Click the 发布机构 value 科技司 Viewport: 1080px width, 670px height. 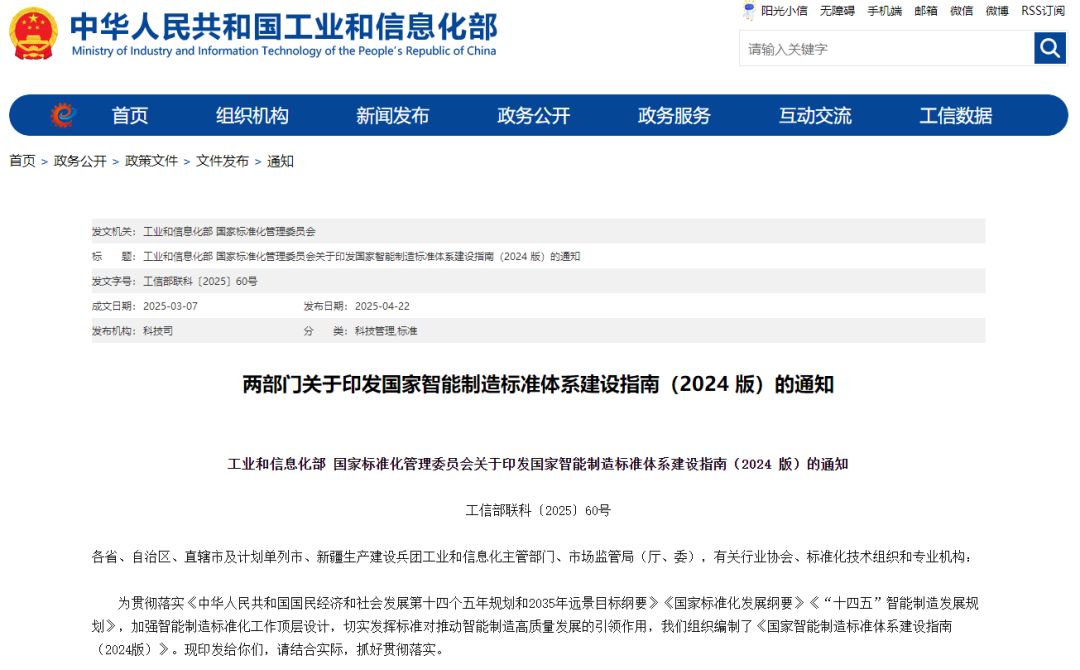pos(158,331)
